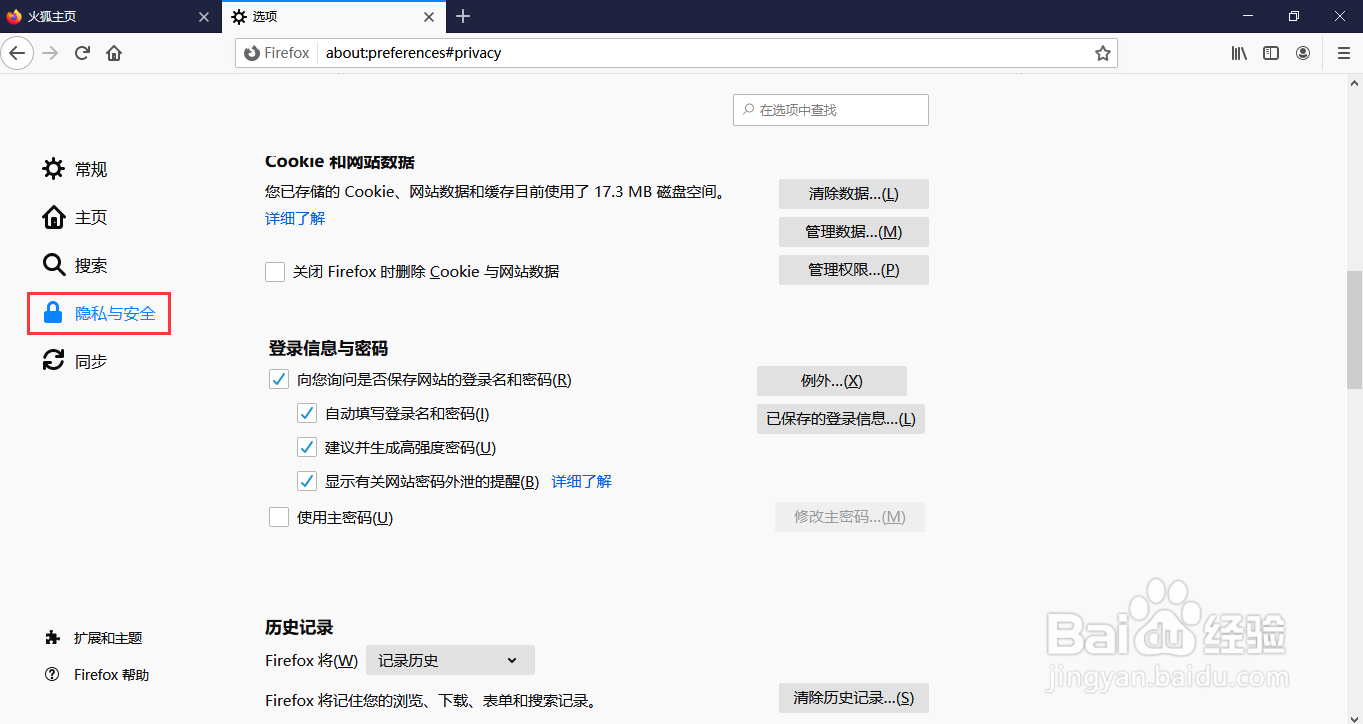Uncheck 自动填写登录名和密码
1363x724 pixels.
[x=307, y=414]
